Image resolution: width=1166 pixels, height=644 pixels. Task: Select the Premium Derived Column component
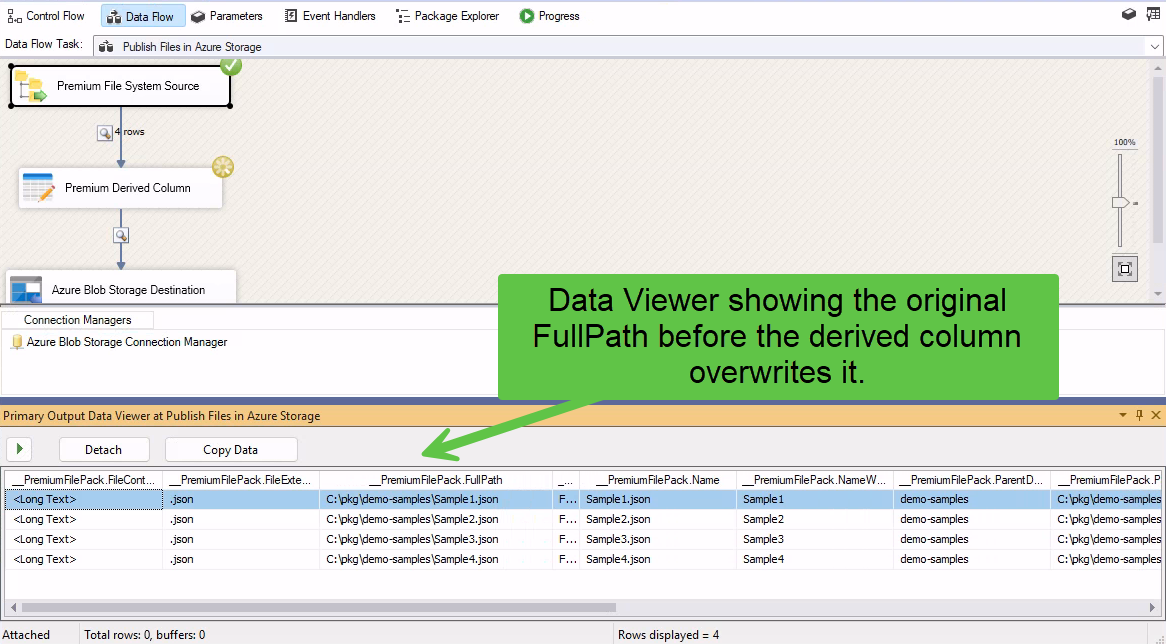click(x=120, y=188)
